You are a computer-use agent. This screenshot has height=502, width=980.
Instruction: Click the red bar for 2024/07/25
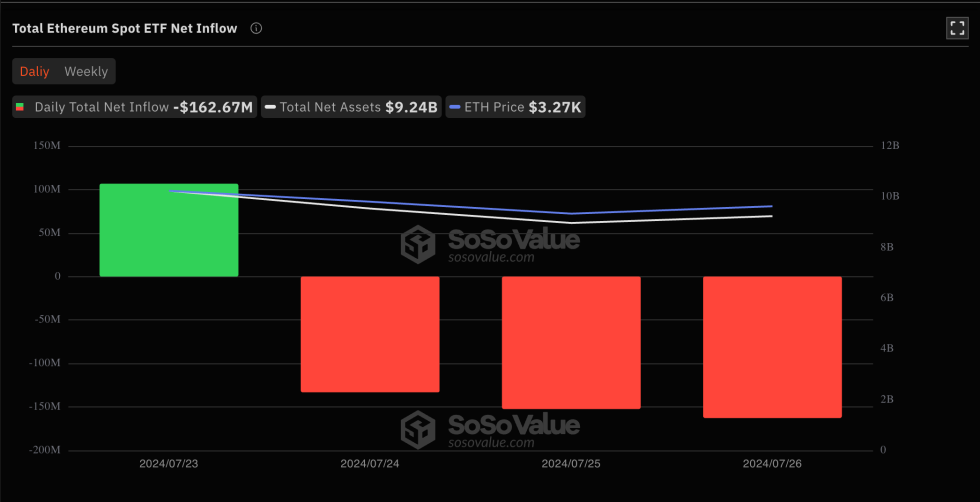pos(571,342)
